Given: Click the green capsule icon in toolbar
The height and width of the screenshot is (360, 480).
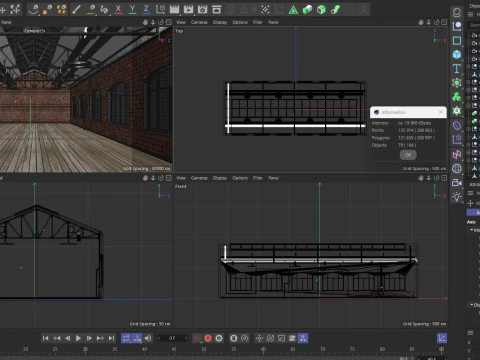Looking at the screenshot, I should (307, 9).
